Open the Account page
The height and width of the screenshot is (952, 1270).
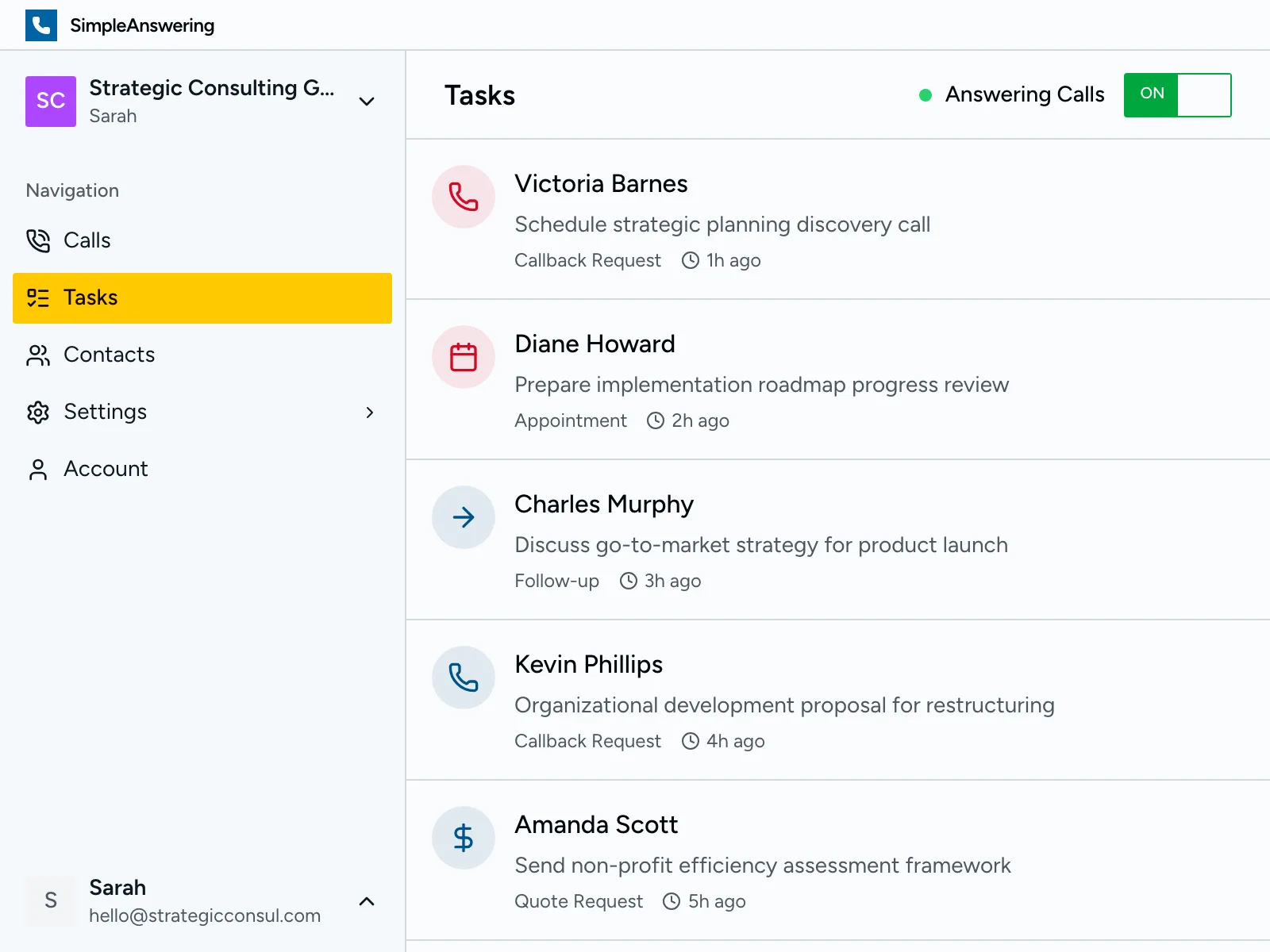106,469
